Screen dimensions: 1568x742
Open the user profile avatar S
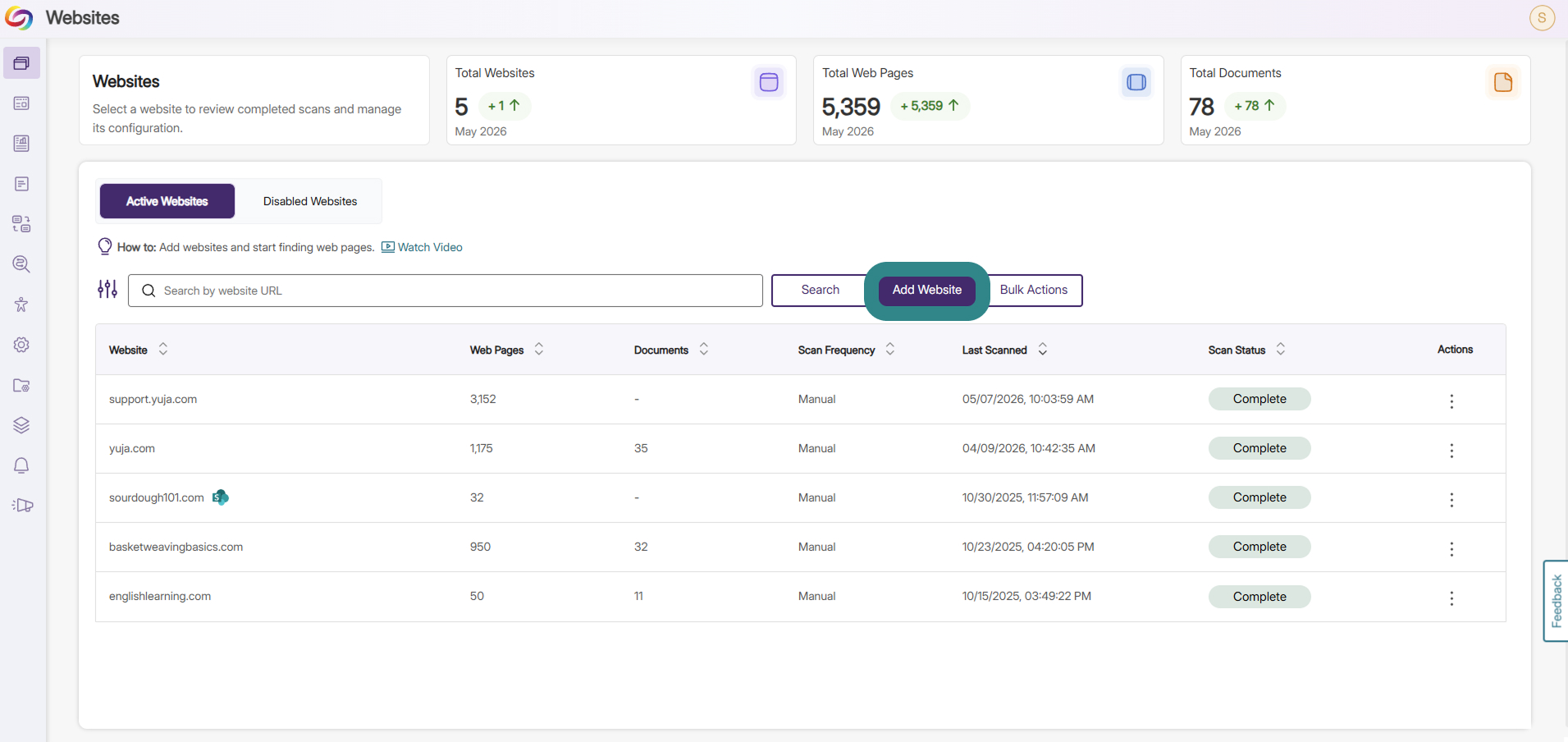point(1542,17)
